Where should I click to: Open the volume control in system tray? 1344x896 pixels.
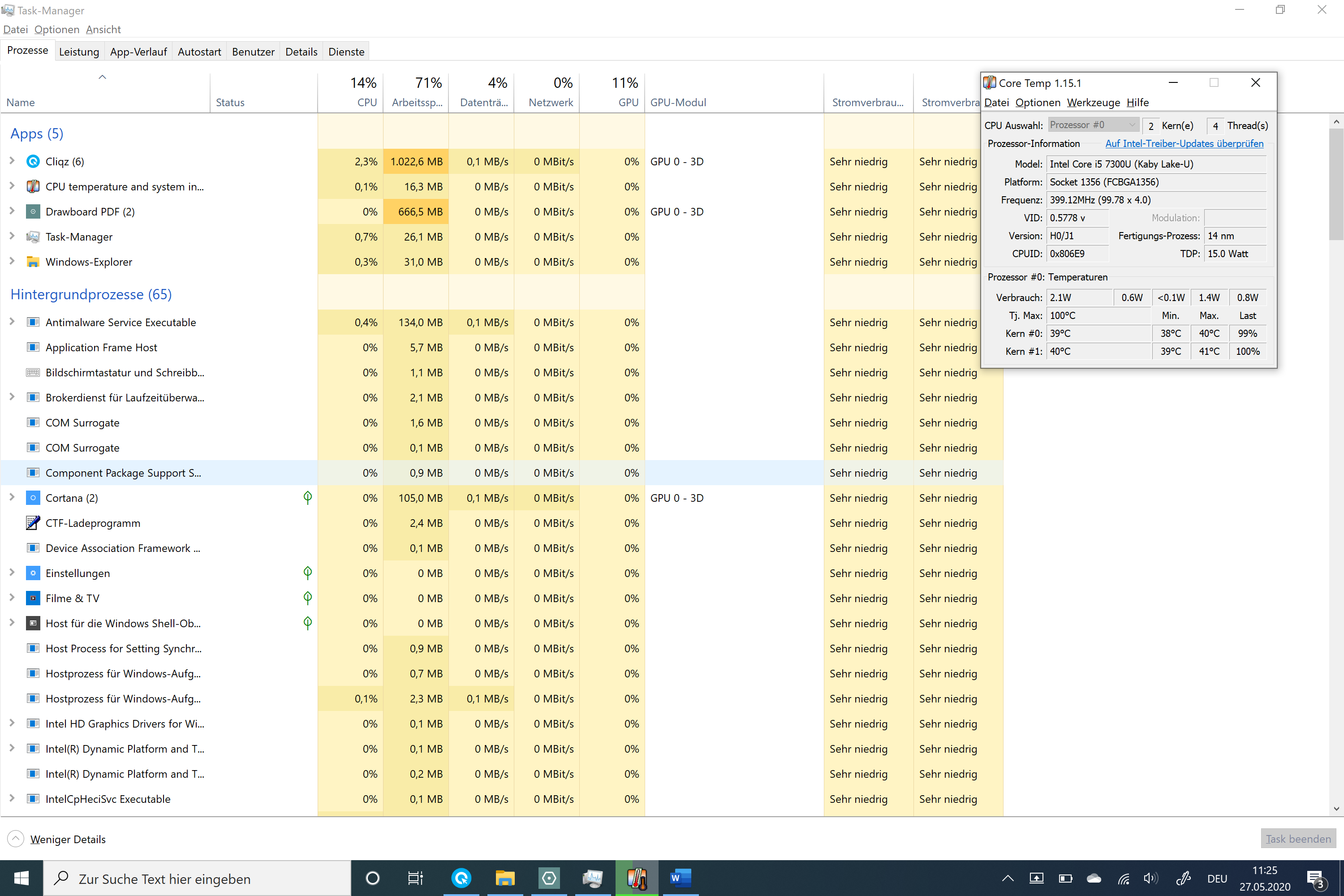[x=1151, y=879]
